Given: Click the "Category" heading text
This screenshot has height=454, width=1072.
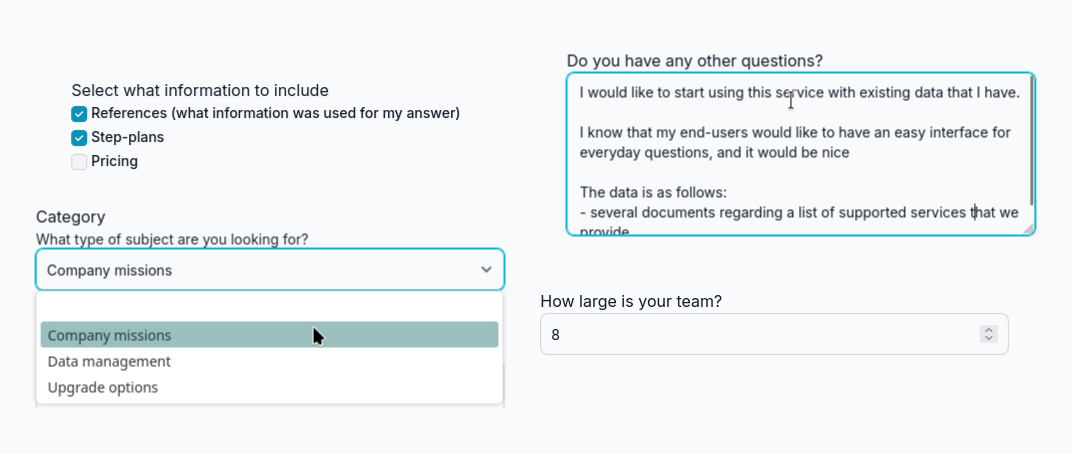Looking at the screenshot, I should (70, 217).
